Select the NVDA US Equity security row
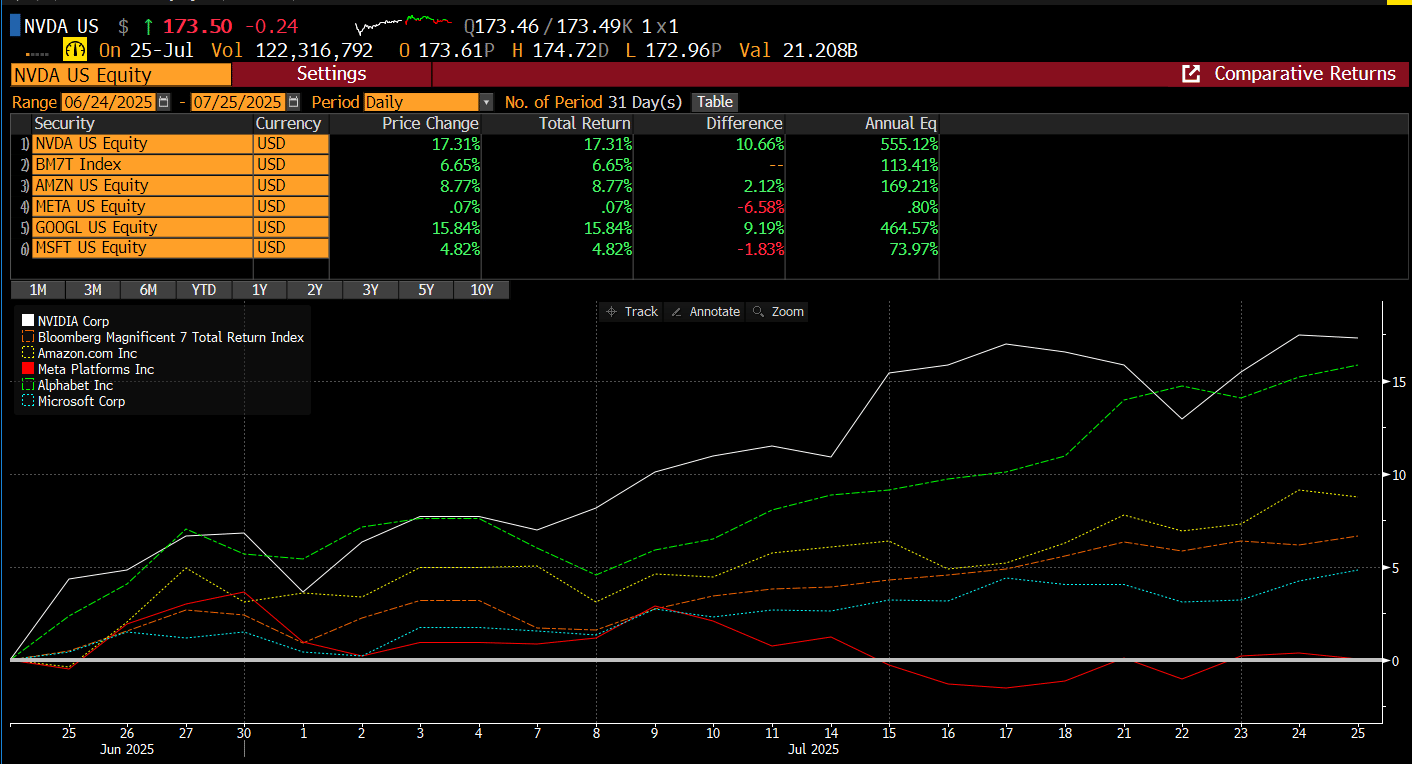This screenshot has width=1412, height=764. tap(142, 144)
